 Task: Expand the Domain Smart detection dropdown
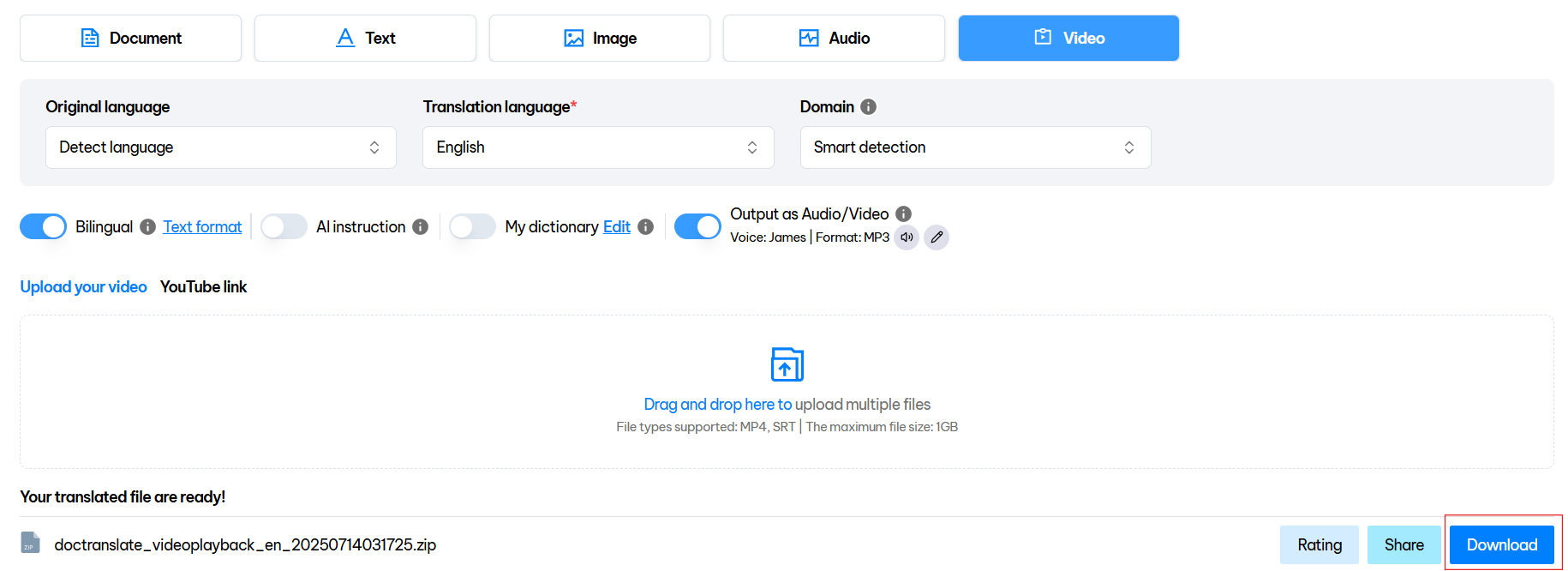click(x=974, y=147)
